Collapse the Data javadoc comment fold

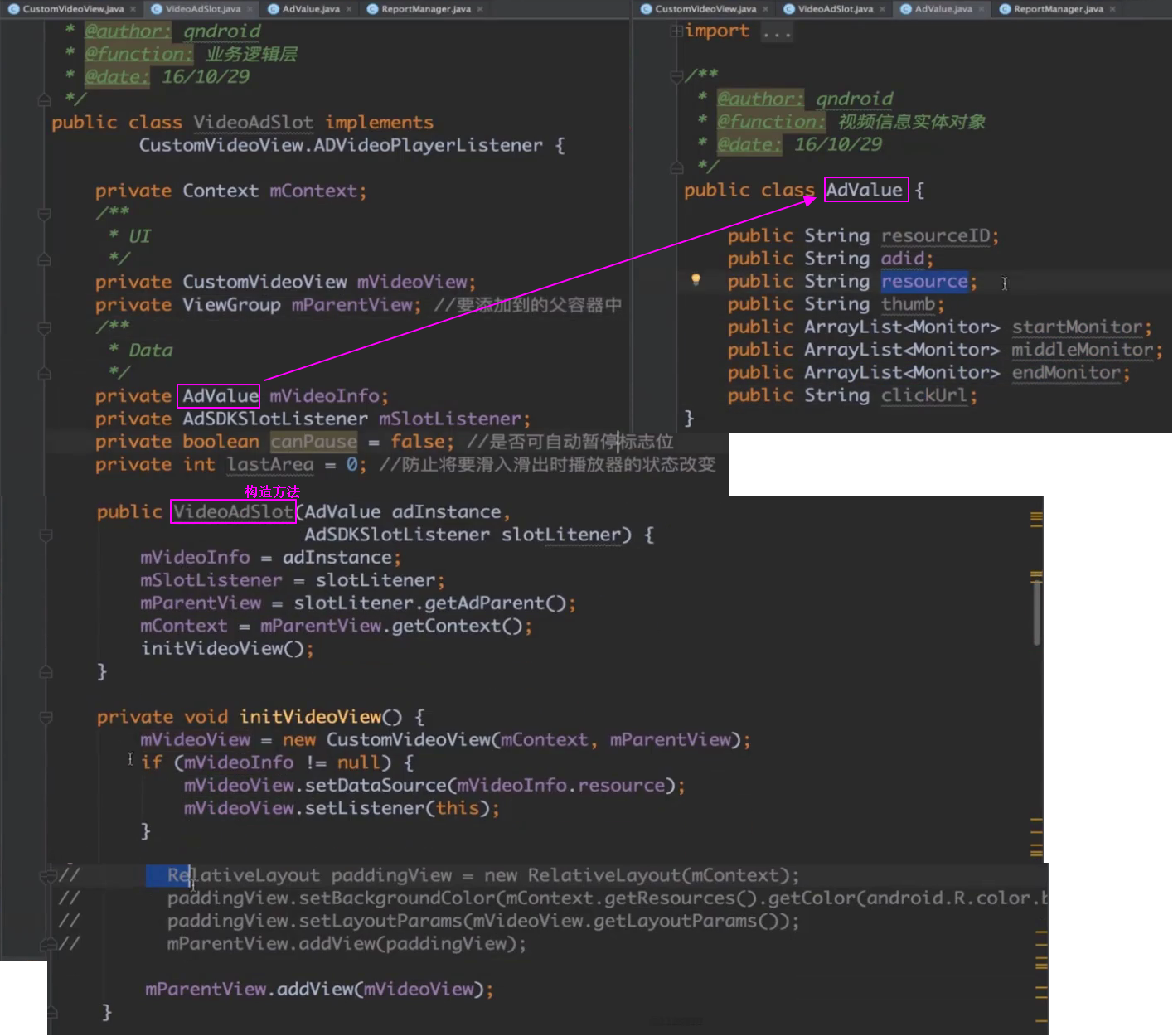point(45,327)
